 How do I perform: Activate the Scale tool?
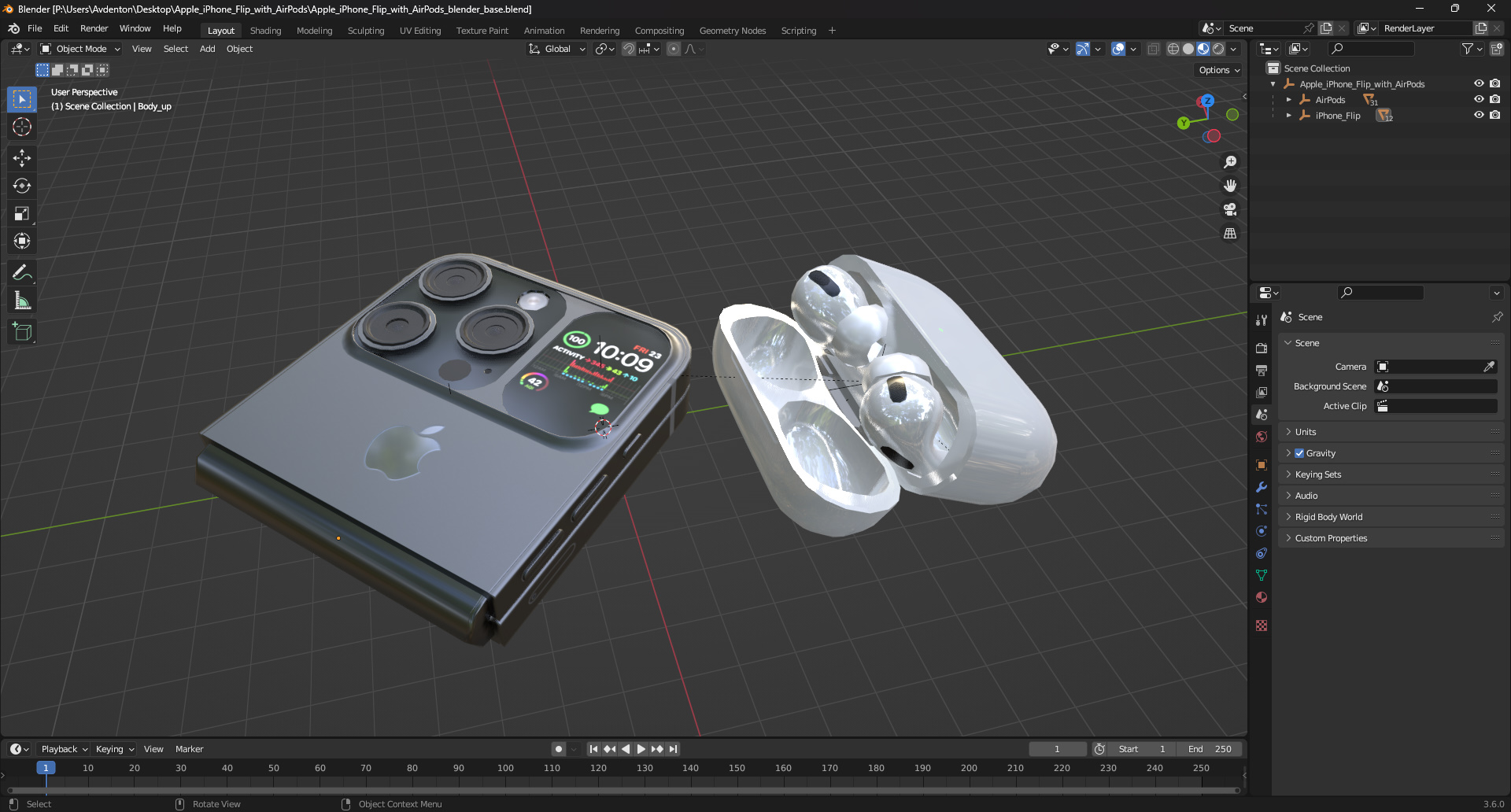click(22, 213)
